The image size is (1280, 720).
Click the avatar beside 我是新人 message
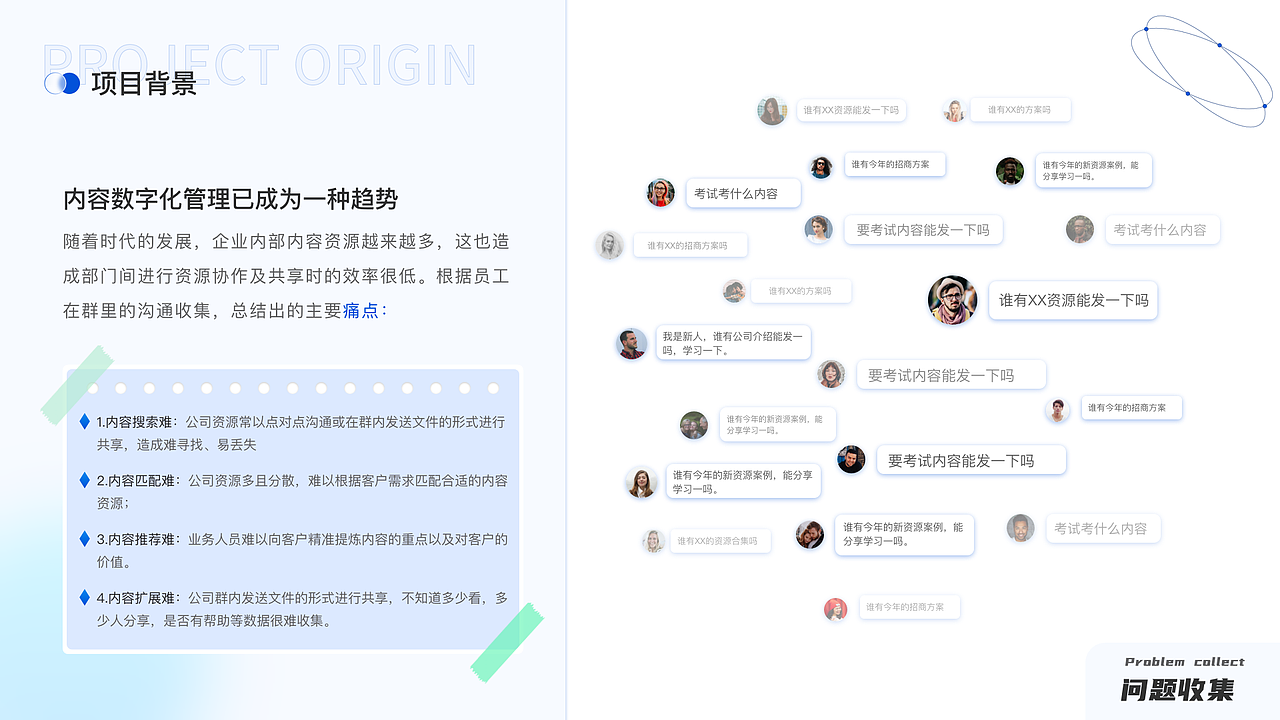coord(631,343)
